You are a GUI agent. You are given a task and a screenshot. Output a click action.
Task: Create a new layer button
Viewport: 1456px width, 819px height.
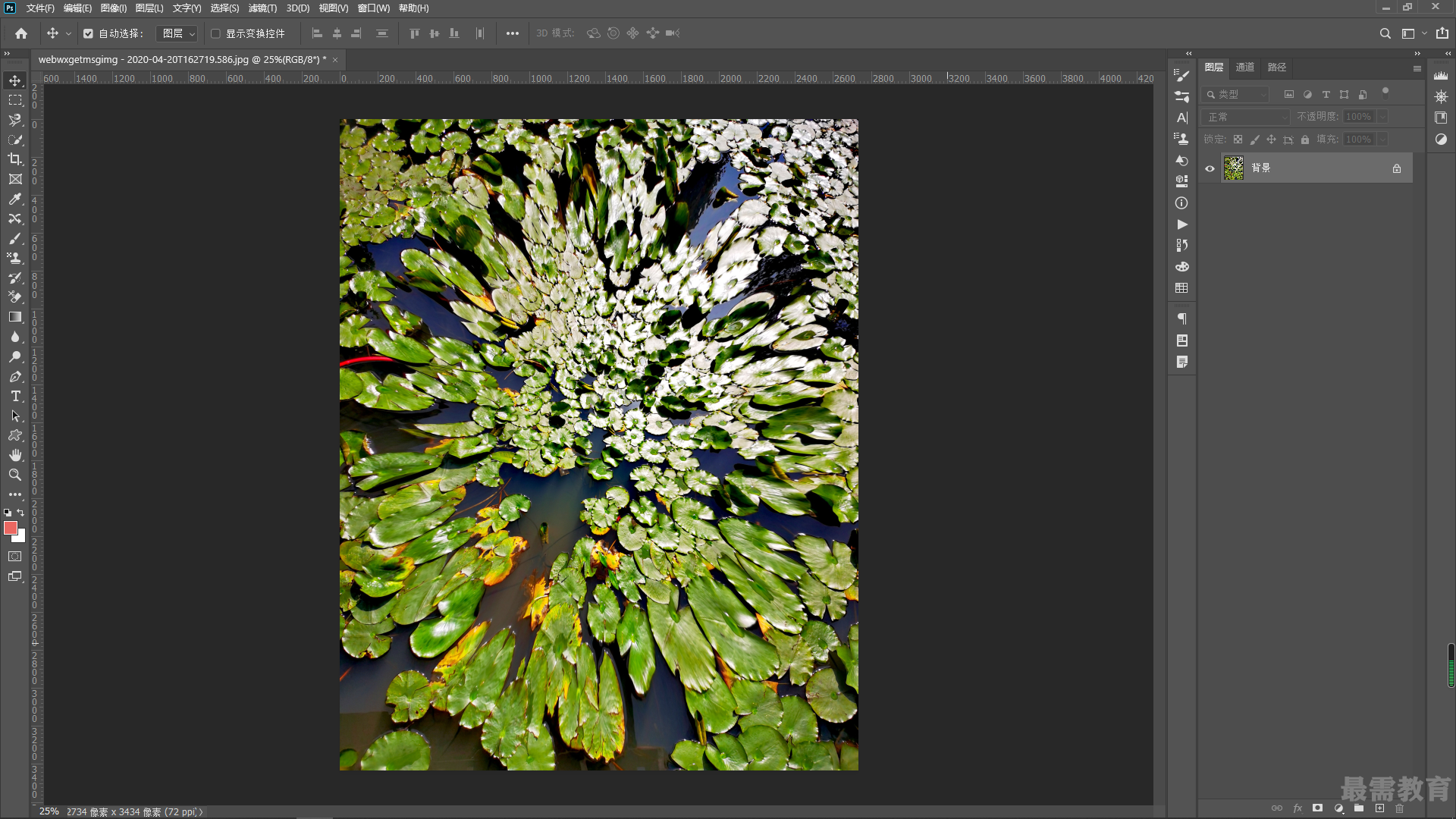tap(1379, 808)
